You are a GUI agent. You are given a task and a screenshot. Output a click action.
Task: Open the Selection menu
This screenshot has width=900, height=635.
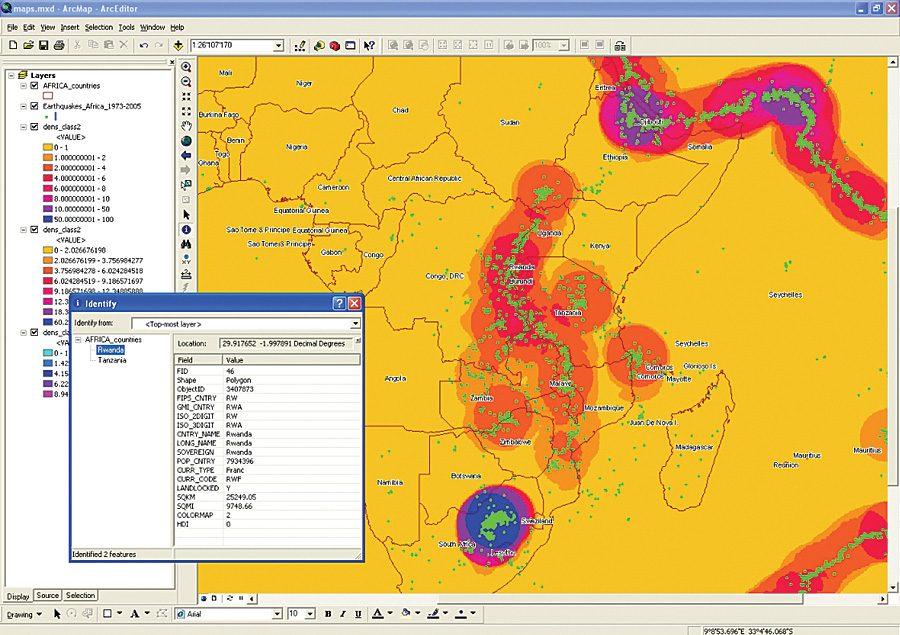(99, 27)
